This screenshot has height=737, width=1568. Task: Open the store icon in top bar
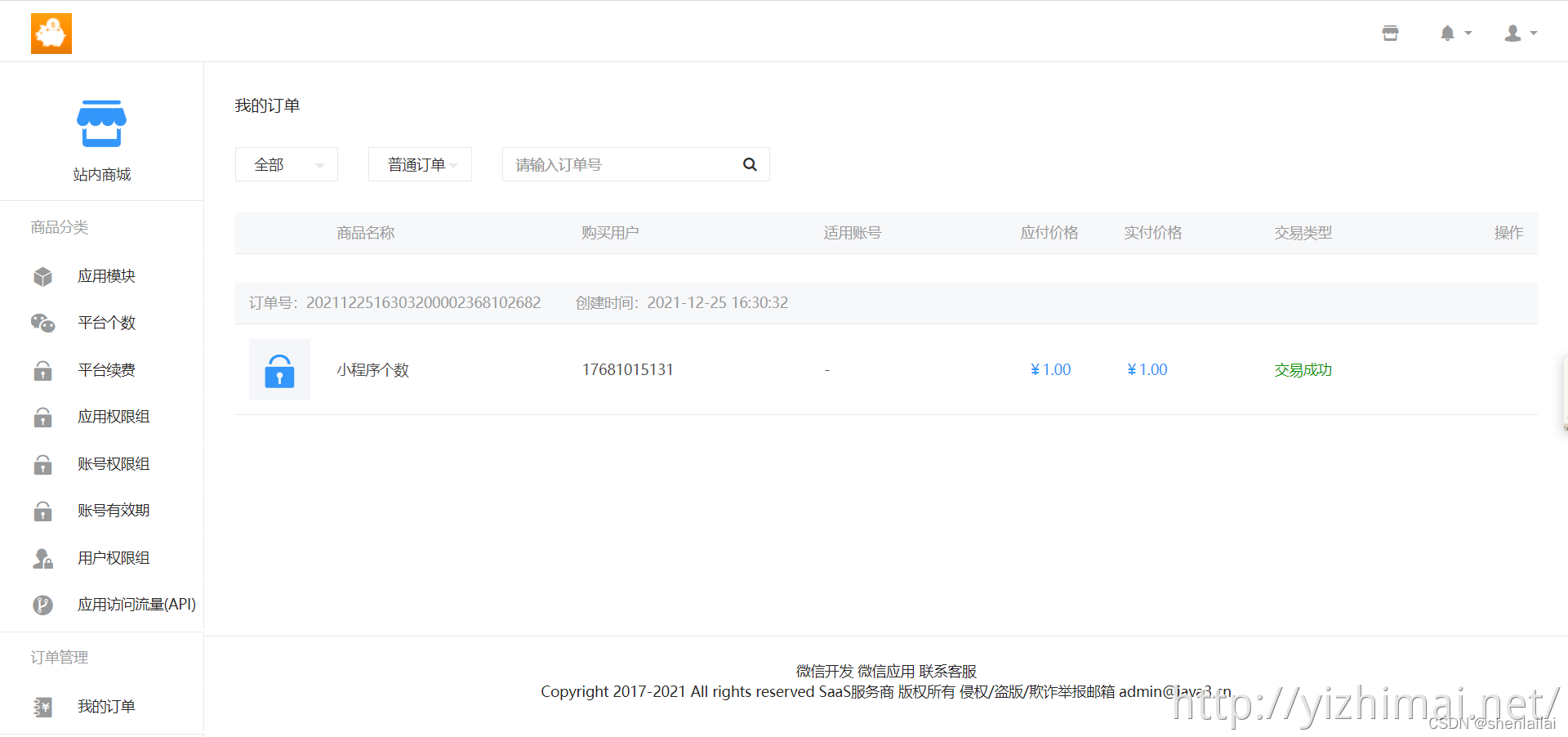tap(1390, 33)
